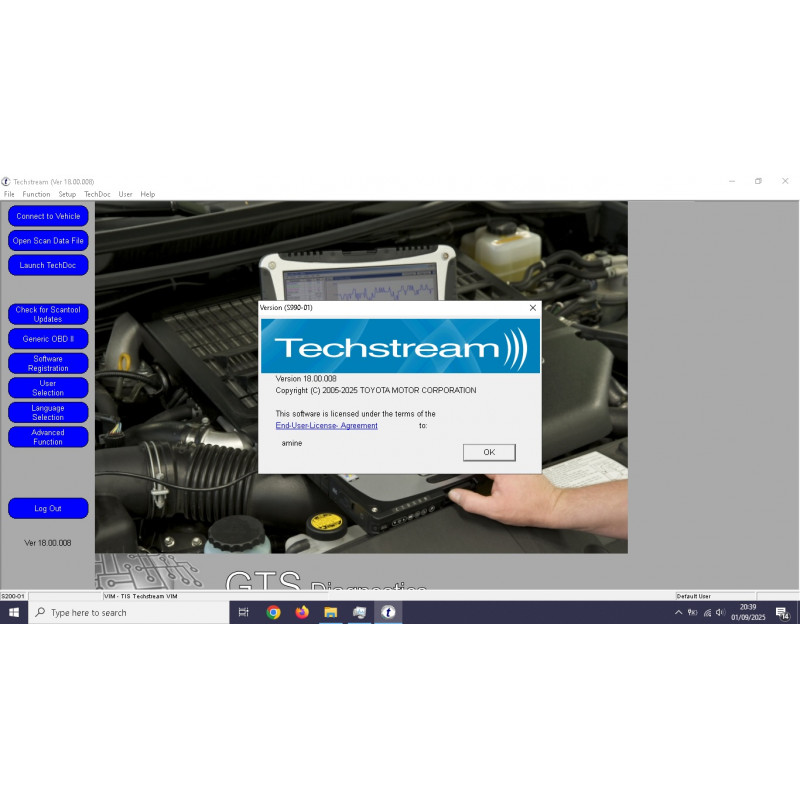The image size is (800, 800).
Task: Click the 'VIM - TIS Techstream VIM' status entry
Action: [x=141, y=596]
